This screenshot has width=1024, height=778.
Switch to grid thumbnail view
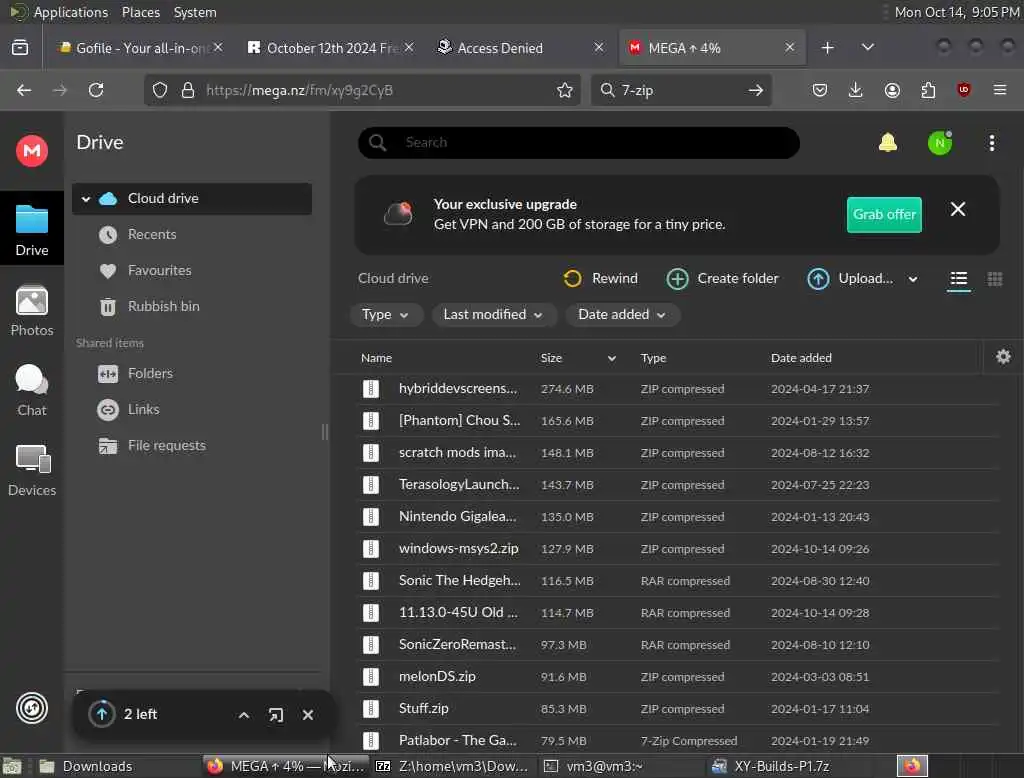point(995,280)
